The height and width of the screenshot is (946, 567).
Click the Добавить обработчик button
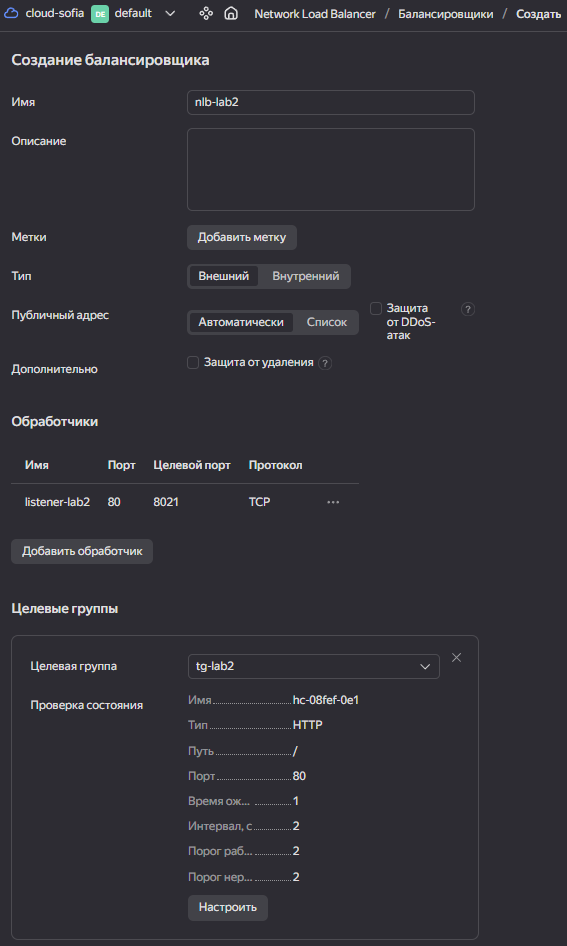(x=82, y=551)
